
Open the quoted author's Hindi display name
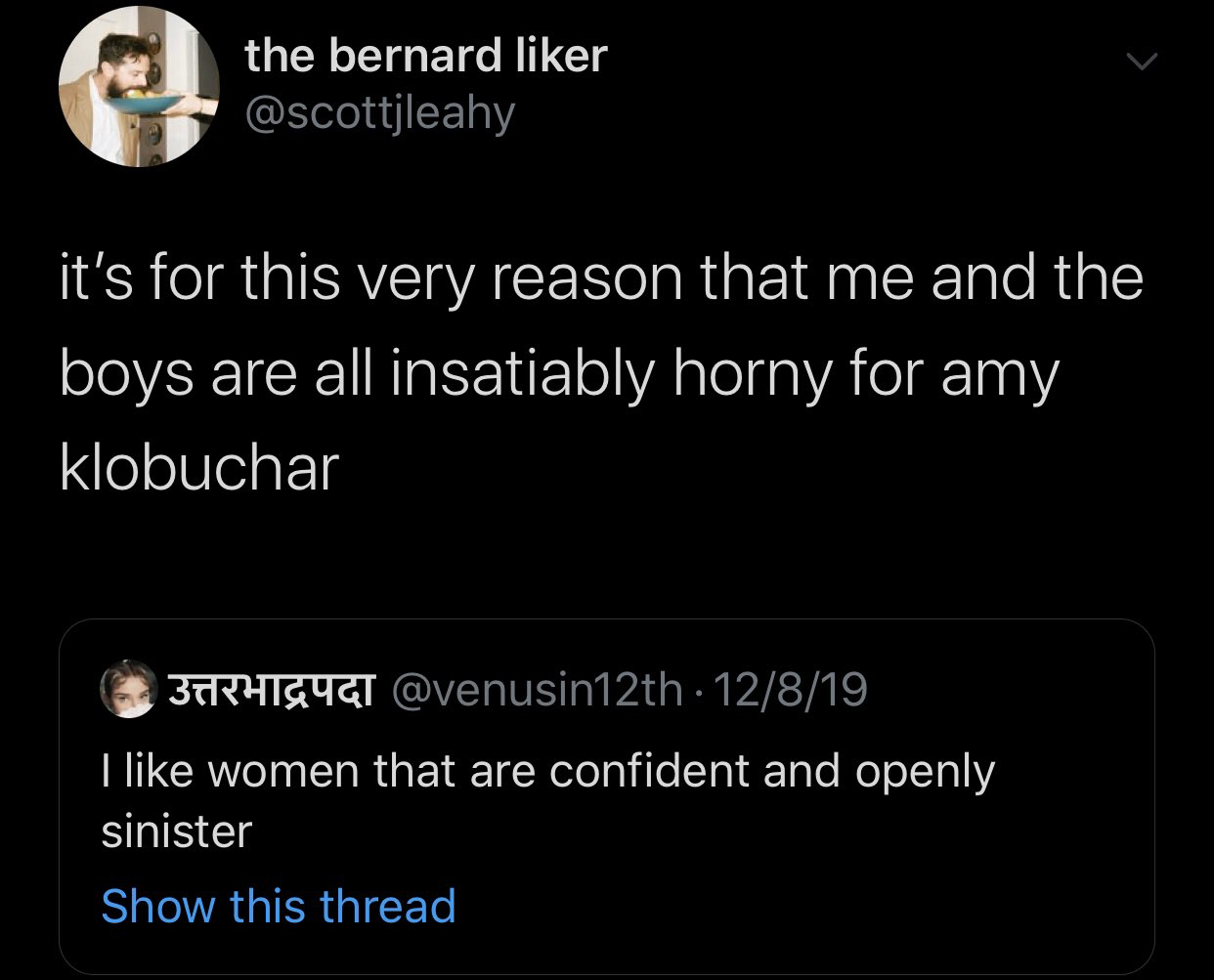pyautogui.click(x=271, y=691)
